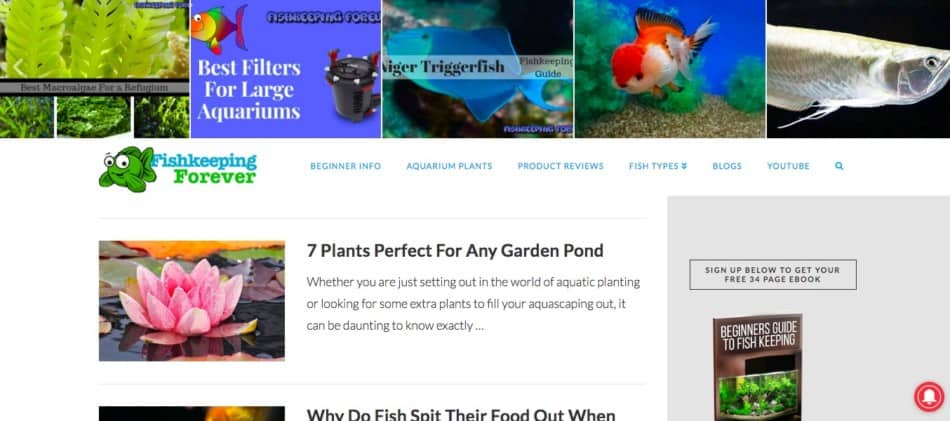Visit the YouTube navigation link
The image size is (950, 421).
pyautogui.click(x=788, y=166)
